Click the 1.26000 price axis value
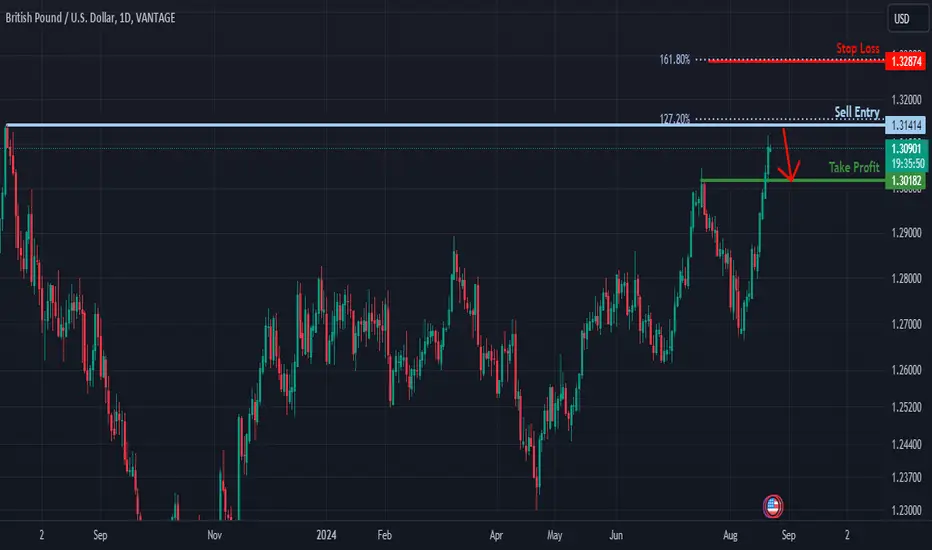 [x=906, y=370]
